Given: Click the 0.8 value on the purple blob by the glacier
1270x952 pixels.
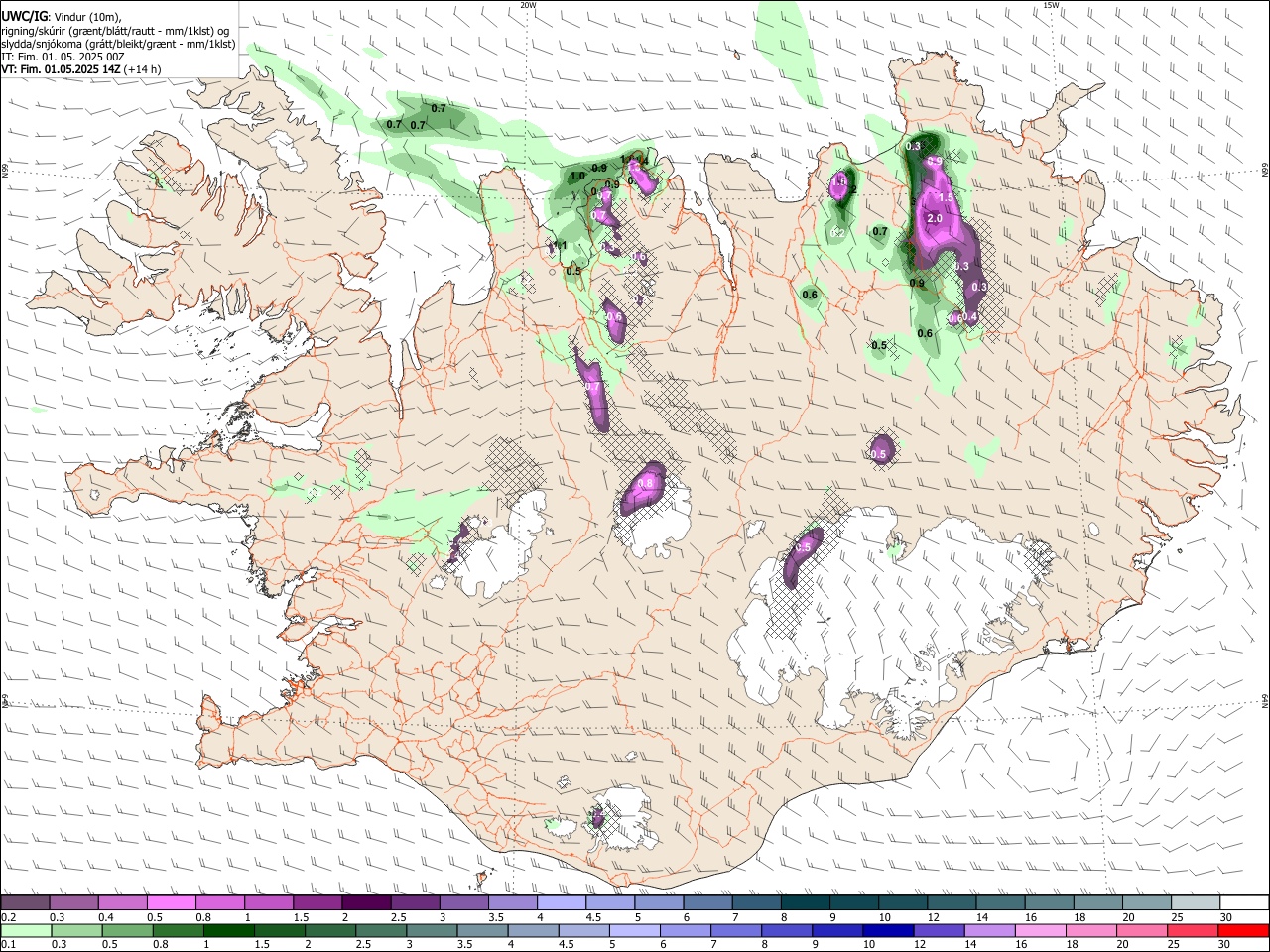Looking at the screenshot, I should point(646,483).
